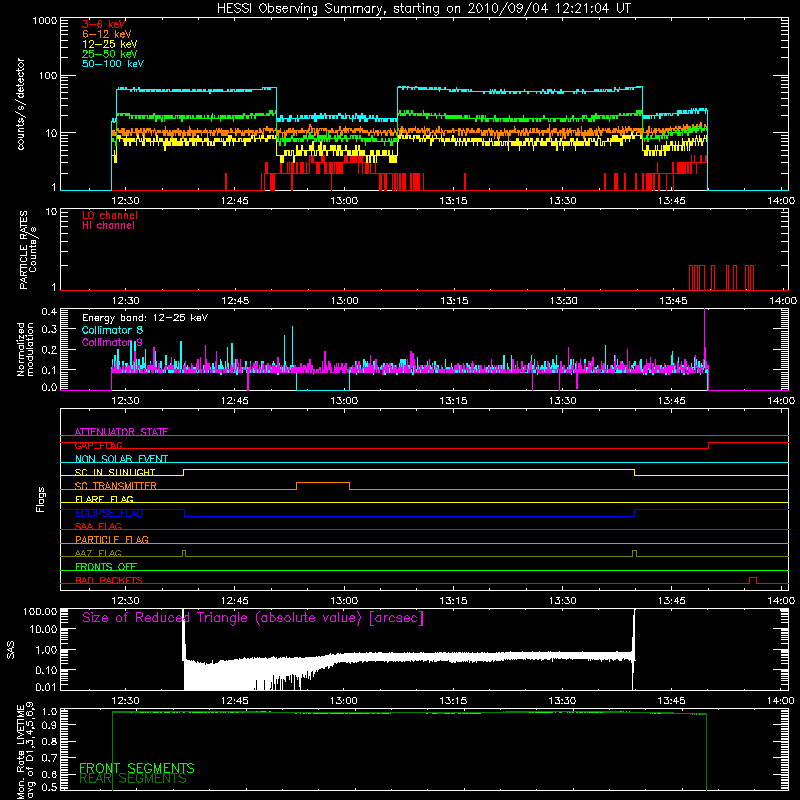
Task: Click the first A4Z_FLAG pulse near 12:38
Action: click(184, 553)
